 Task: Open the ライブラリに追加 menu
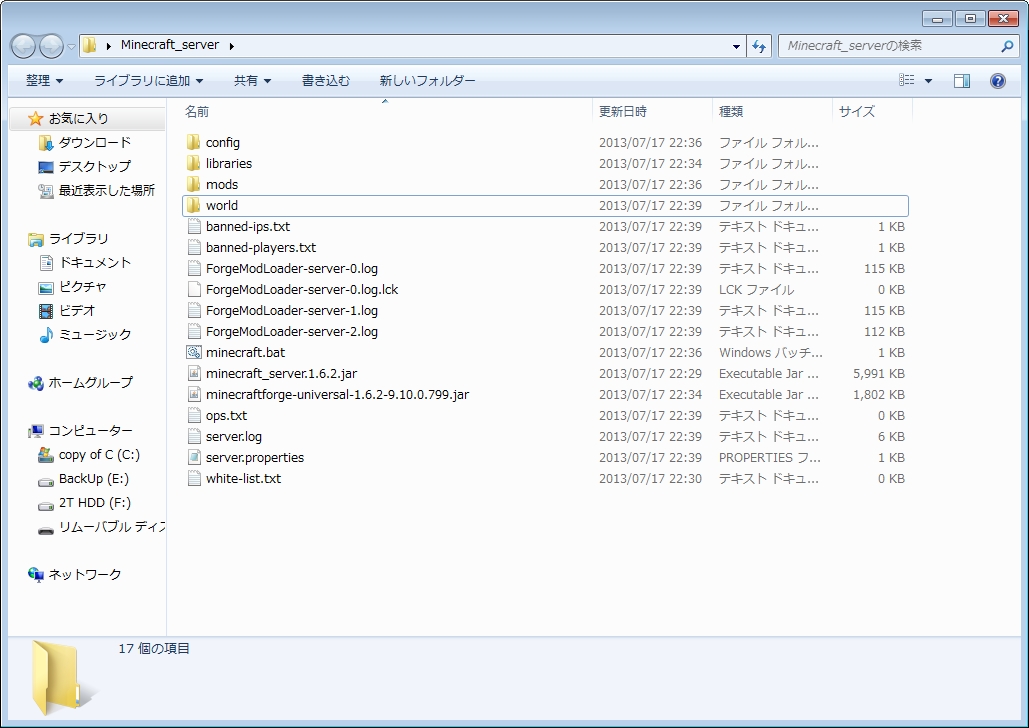(x=149, y=81)
